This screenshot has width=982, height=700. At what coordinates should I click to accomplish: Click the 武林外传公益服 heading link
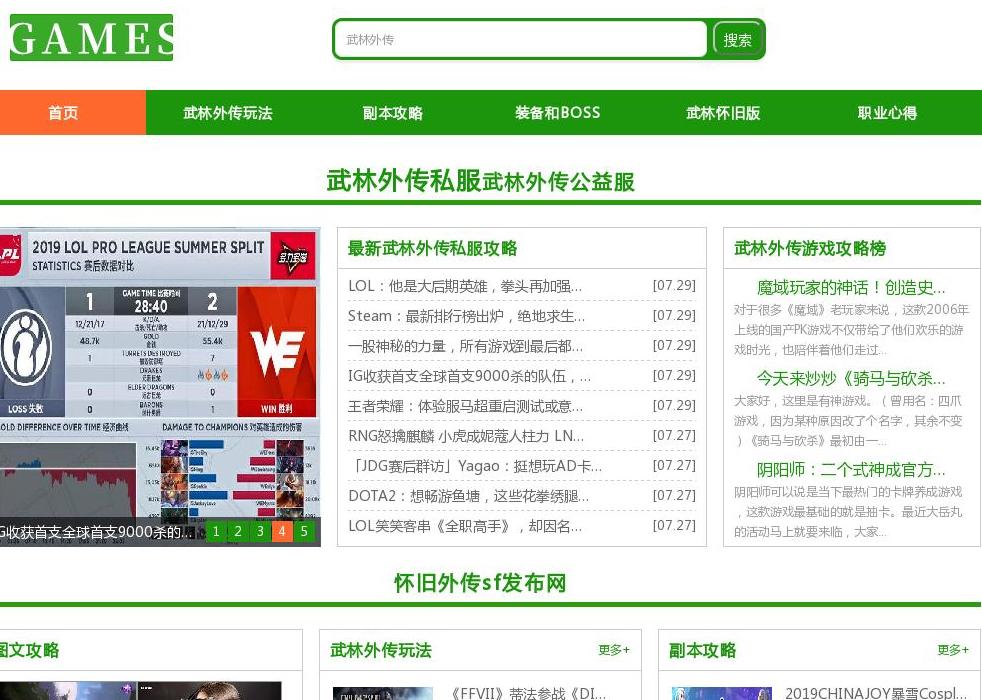tap(559, 182)
